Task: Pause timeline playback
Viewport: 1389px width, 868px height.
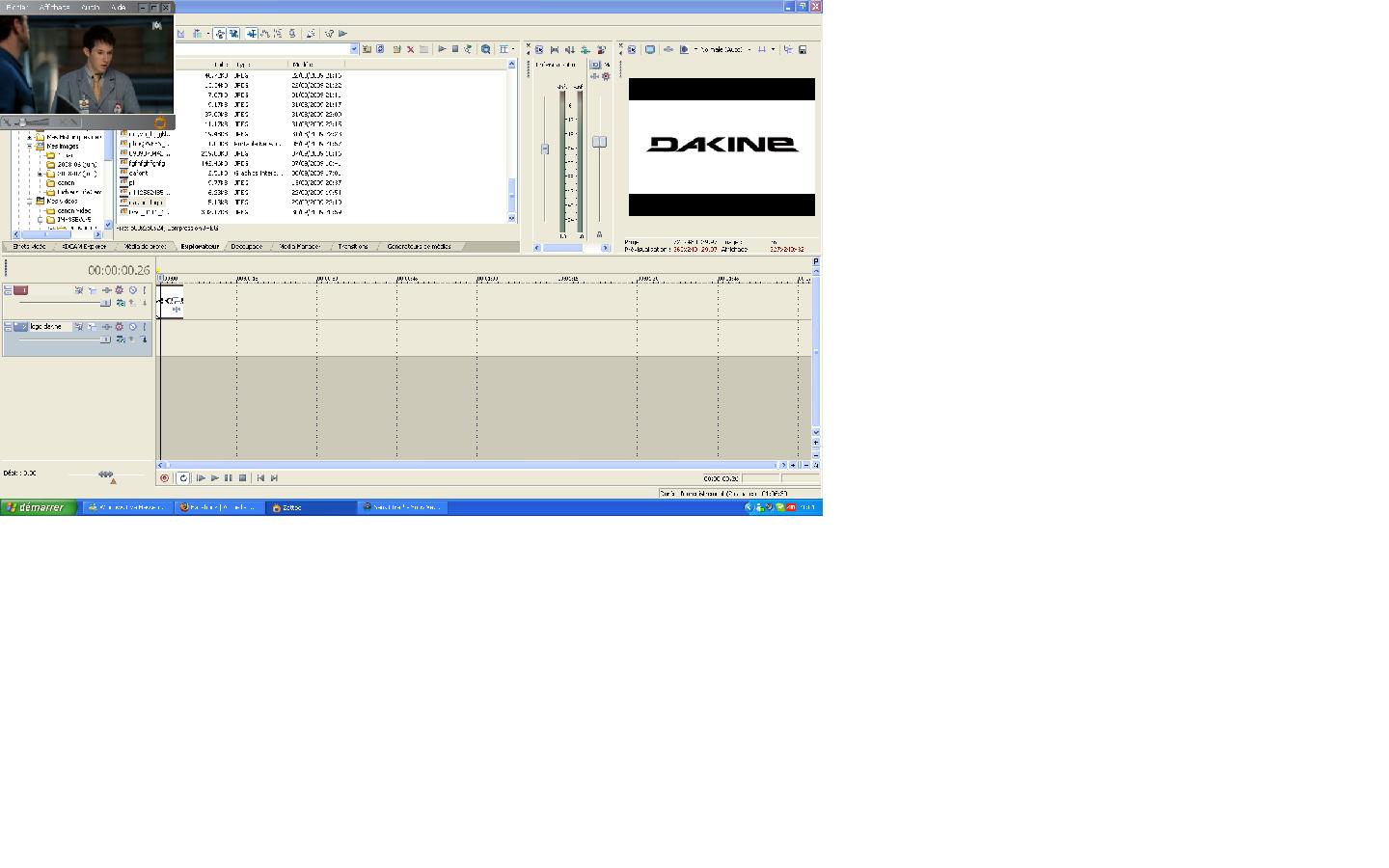Action: pyautogui.click(x=229, y=477)
